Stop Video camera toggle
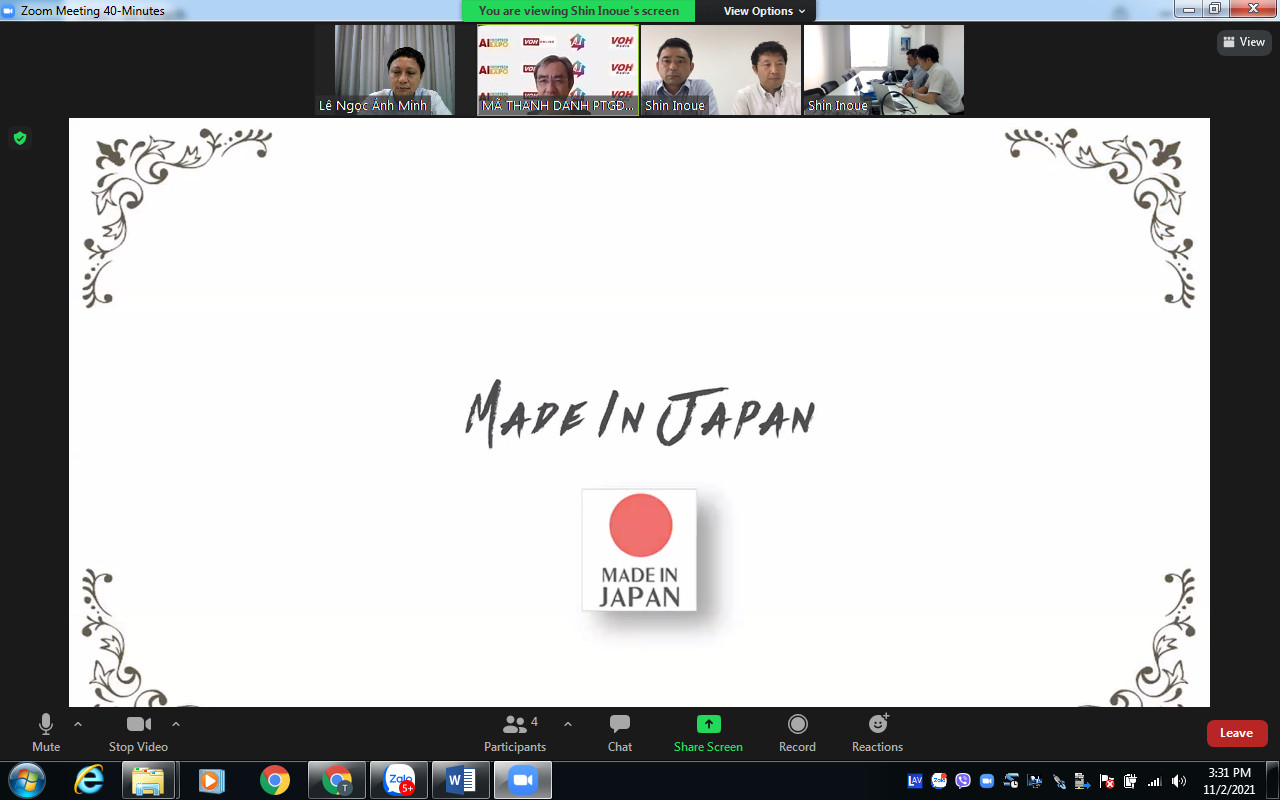The width and height of the screenshot is (1280, 800). click(138, 733)
